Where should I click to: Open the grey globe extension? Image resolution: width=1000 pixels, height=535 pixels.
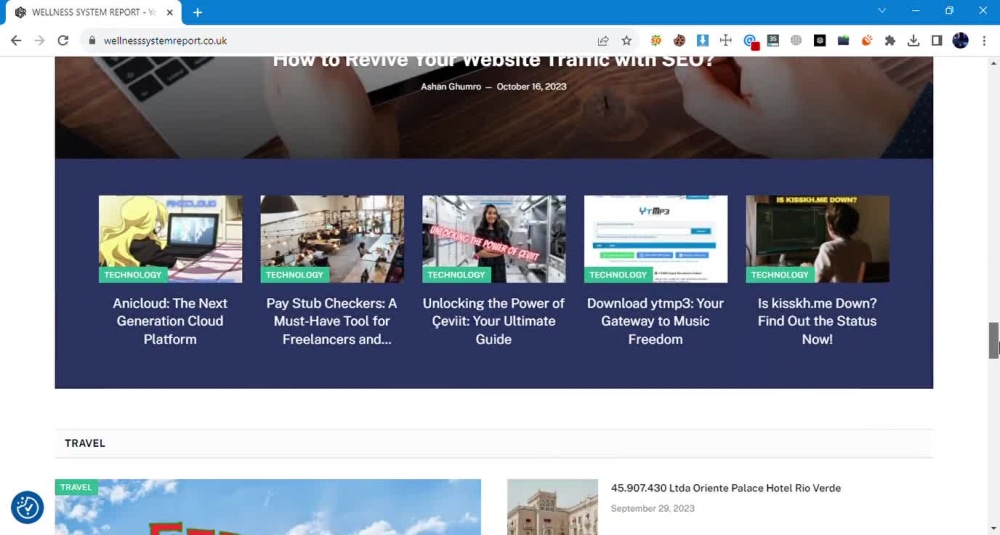click(x=796, y=40)
